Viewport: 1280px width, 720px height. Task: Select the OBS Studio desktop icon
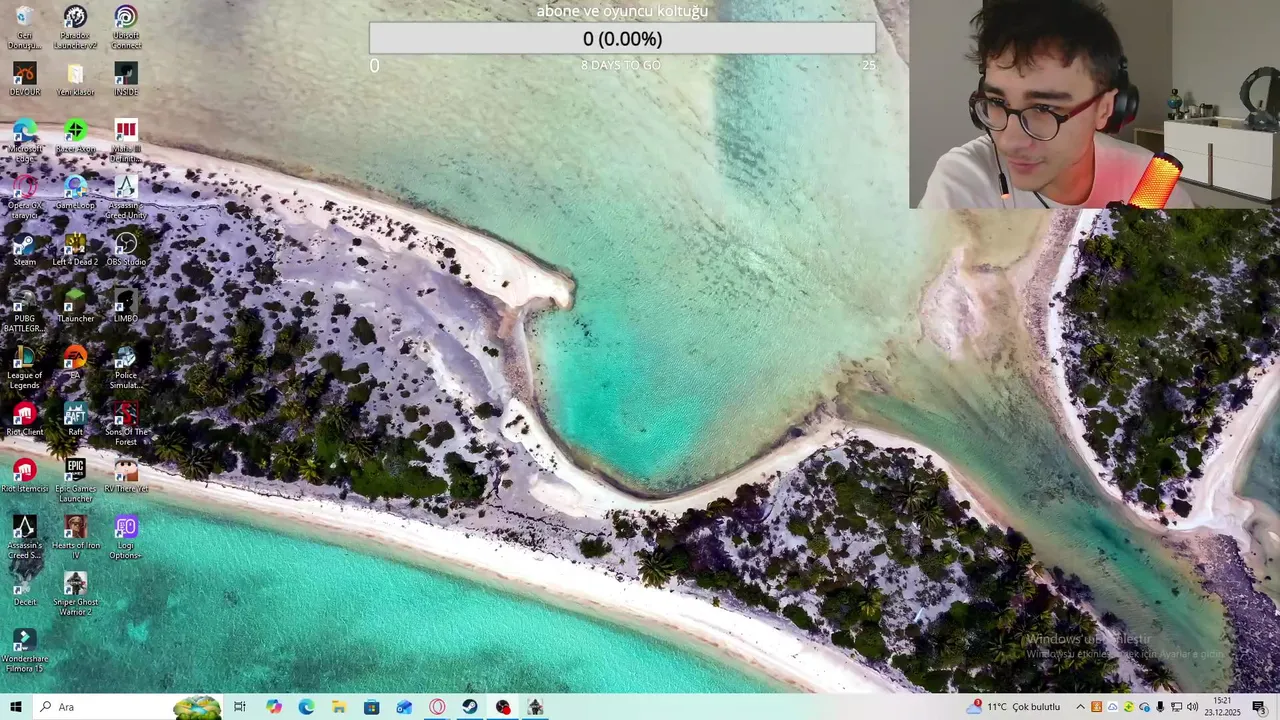125,249
